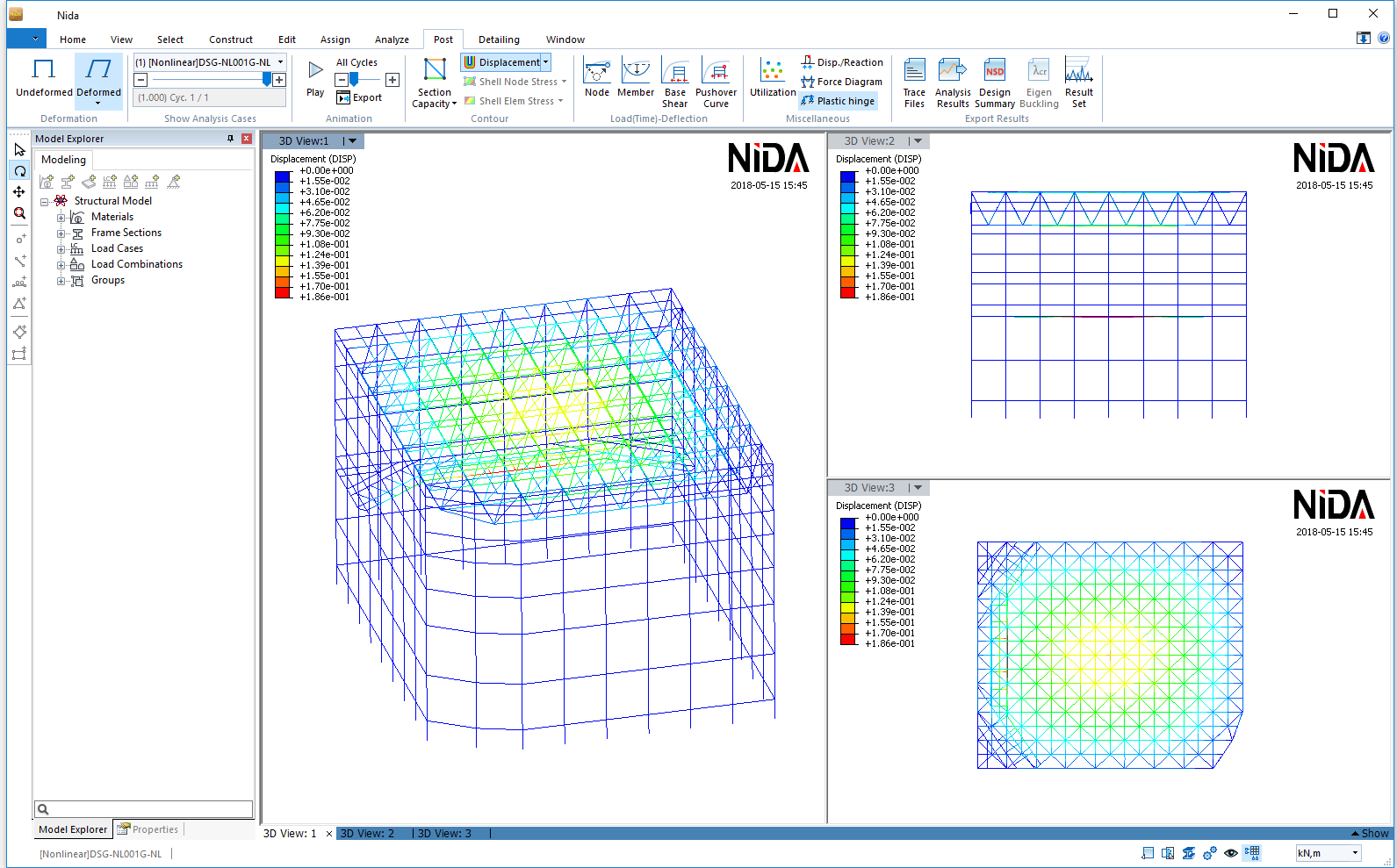This screenshot has width=1397, height=868.
Task: Click the All Cycles animation slider handle
Action: 354,80
